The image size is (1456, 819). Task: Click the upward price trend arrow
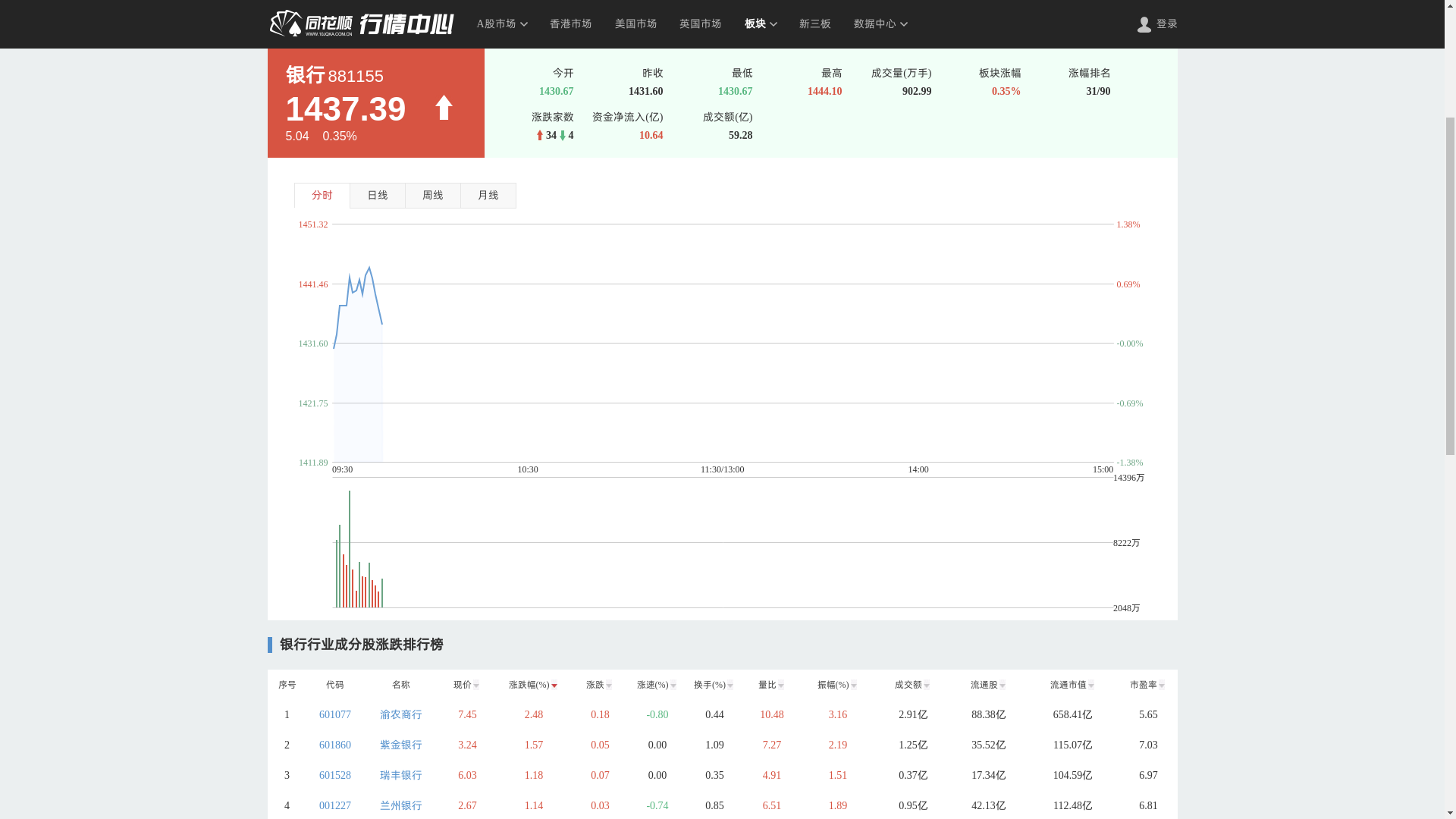coord(443,108)
